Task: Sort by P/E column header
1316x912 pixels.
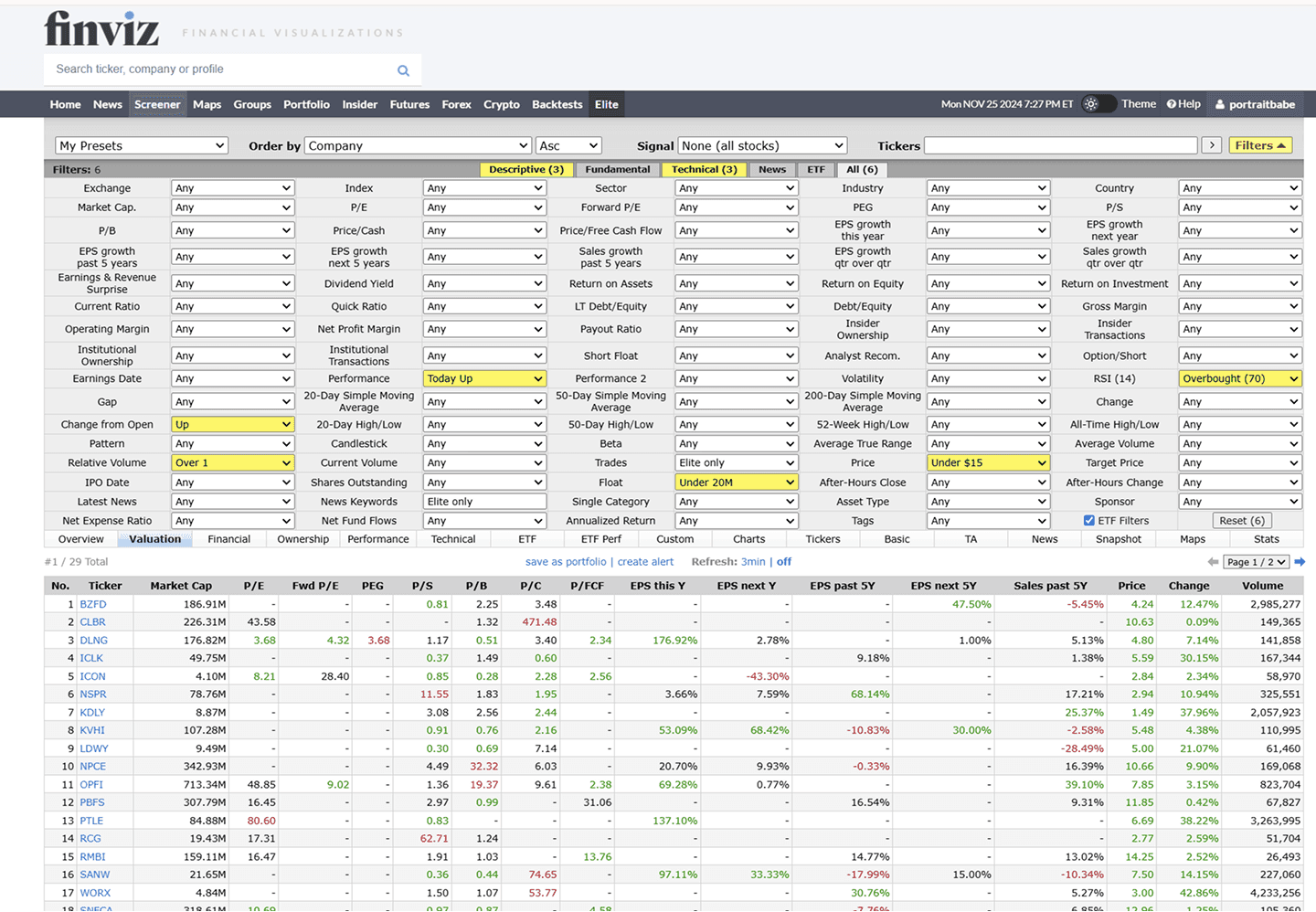Action: [254, 586]
